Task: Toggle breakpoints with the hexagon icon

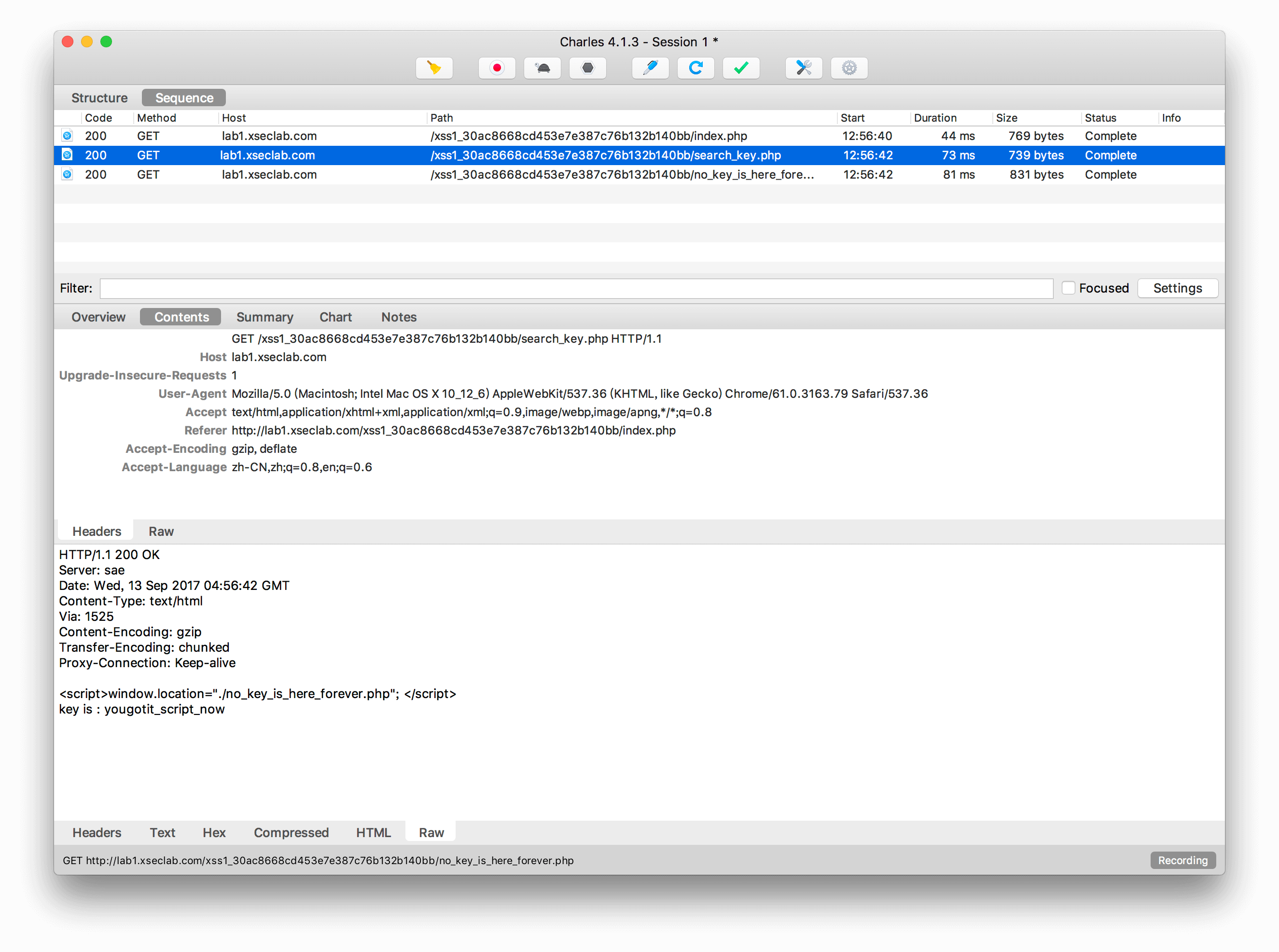Action: (x=588, y=68)
